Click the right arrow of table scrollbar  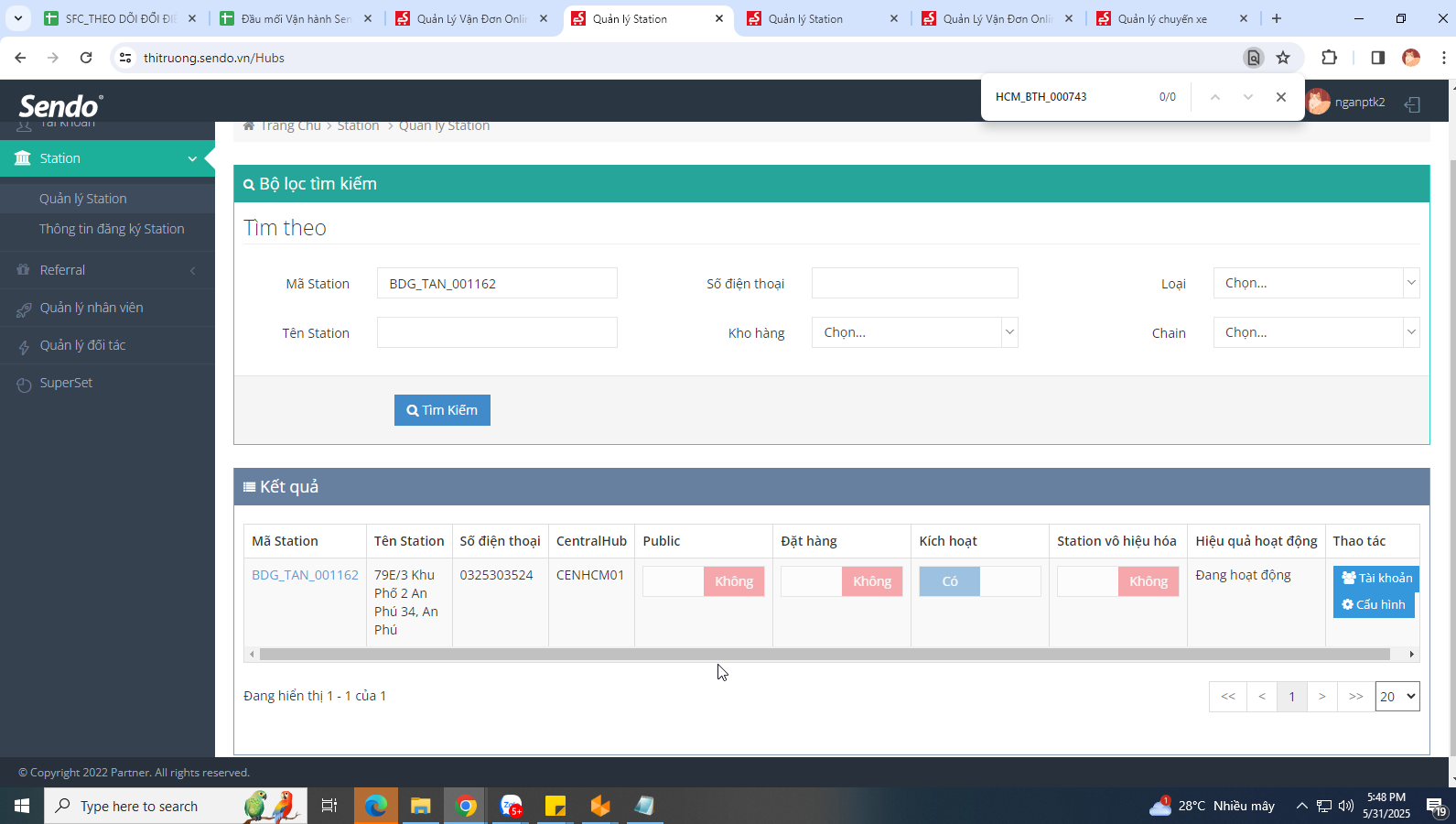(x=1412, y=654)
